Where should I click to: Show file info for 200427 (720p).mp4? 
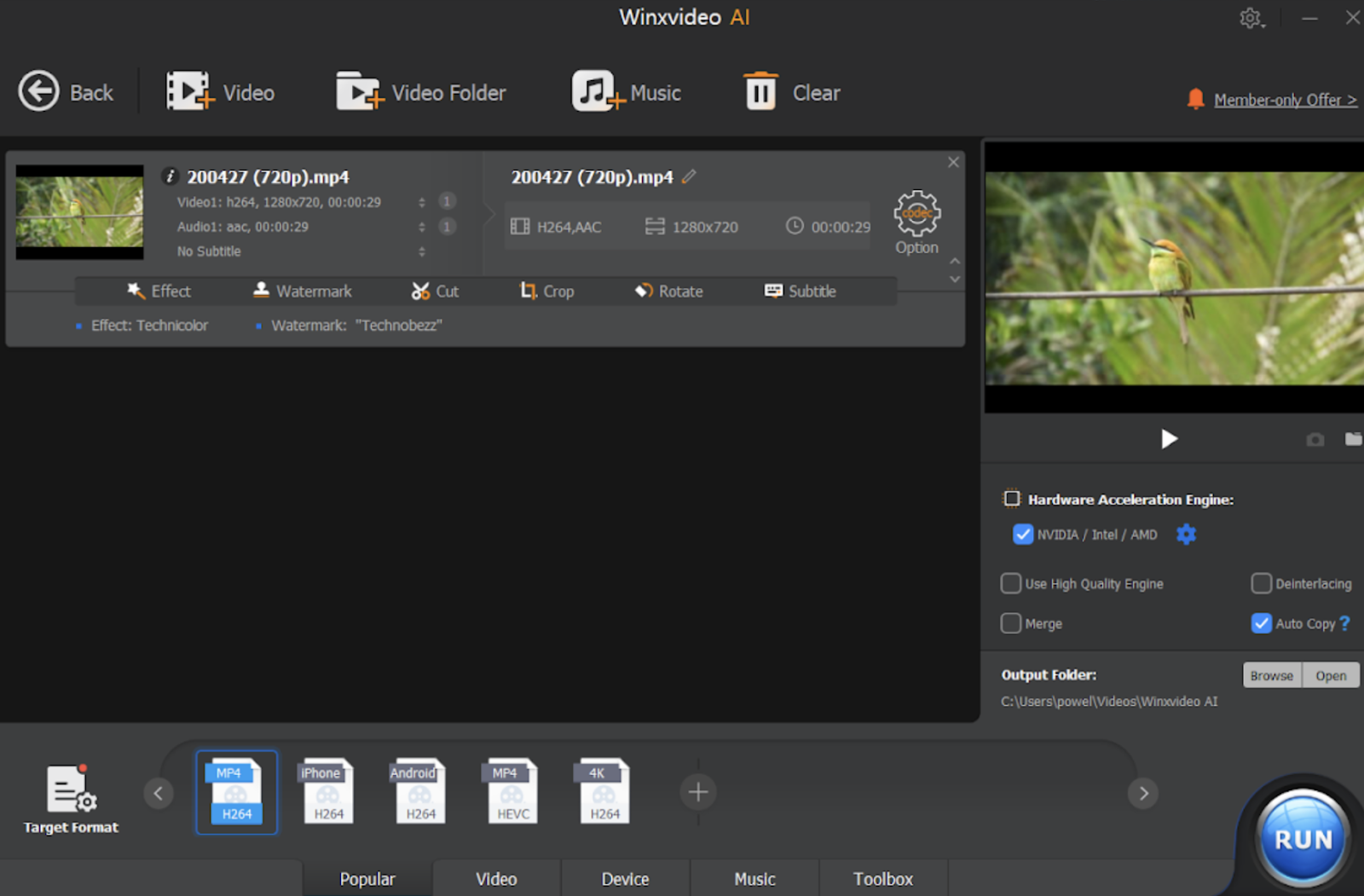[x=170, y=176]
